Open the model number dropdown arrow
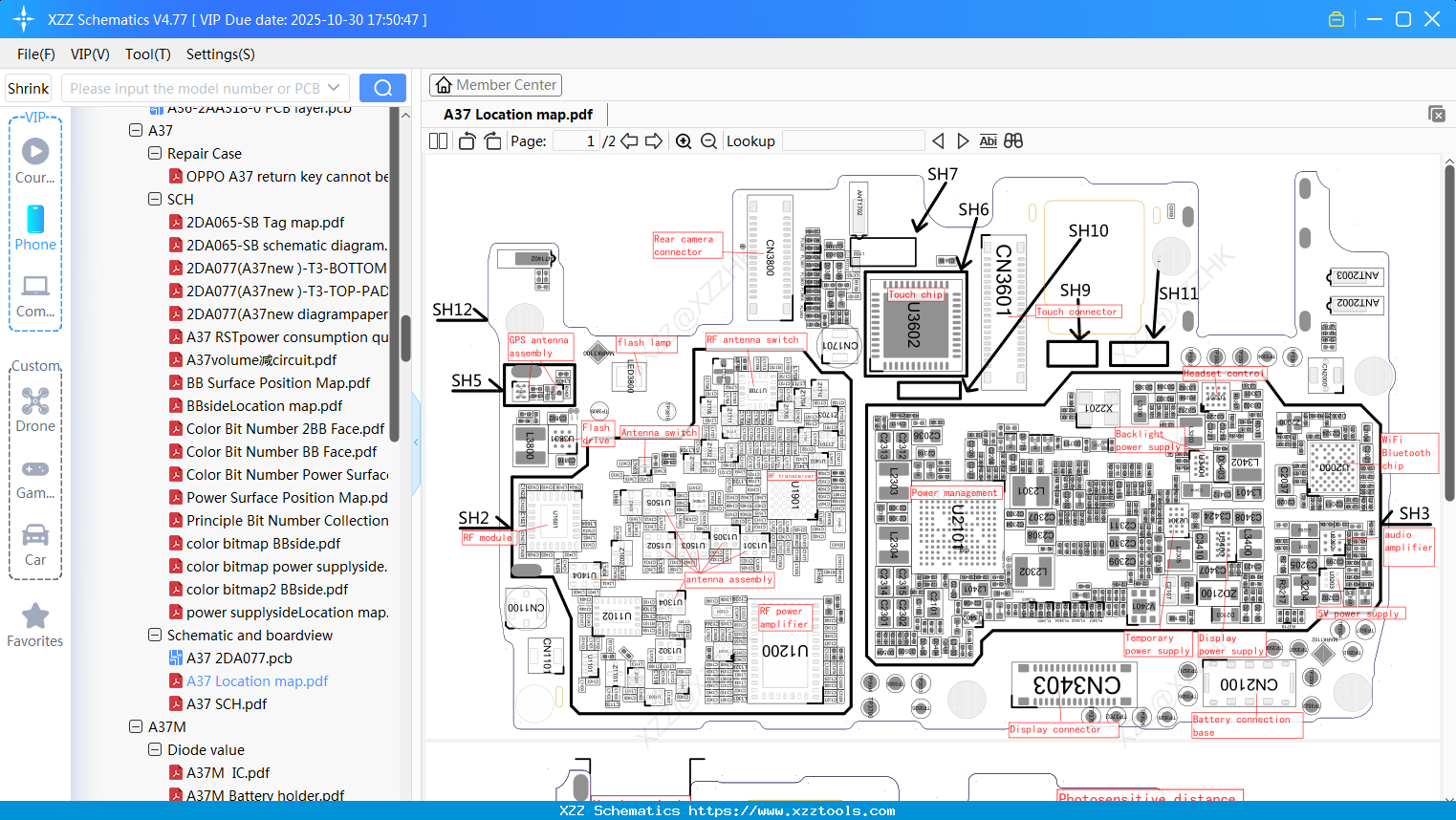1456x820 pixels. tap(334, 88)
